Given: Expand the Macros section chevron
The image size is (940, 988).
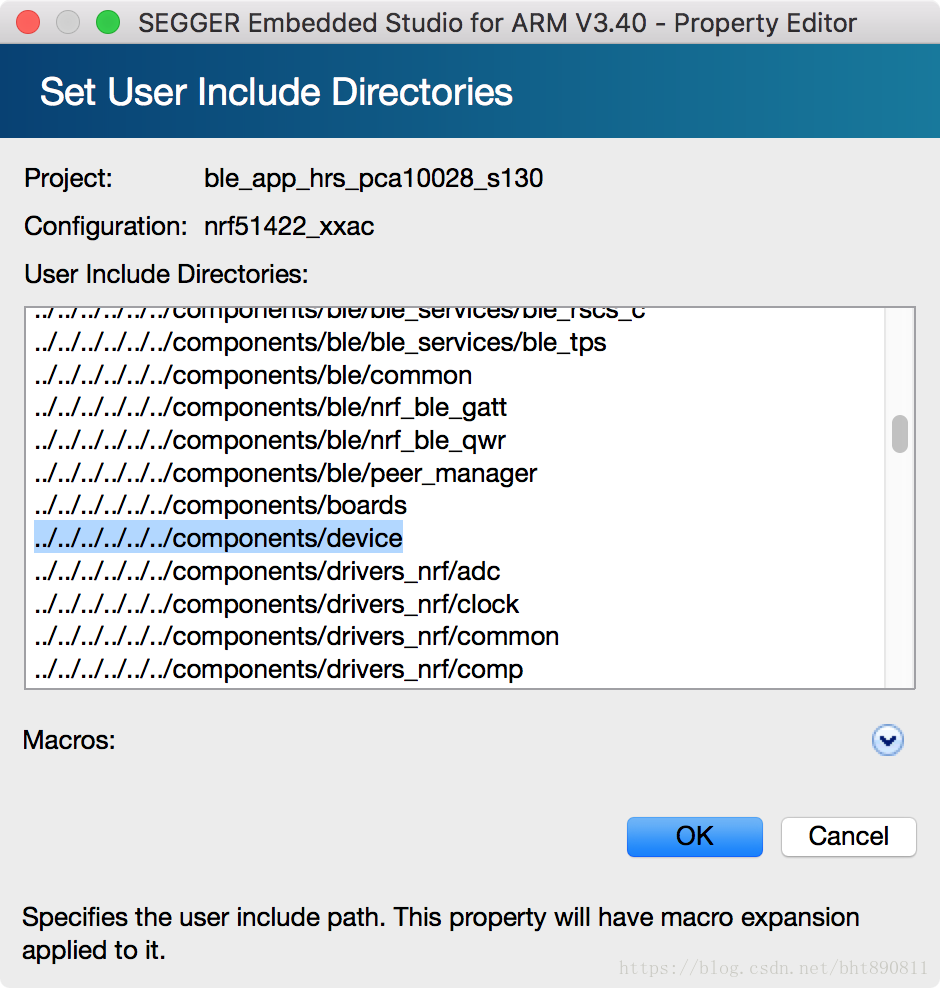Looking at the screenshot, I should [x=888, y=740].
